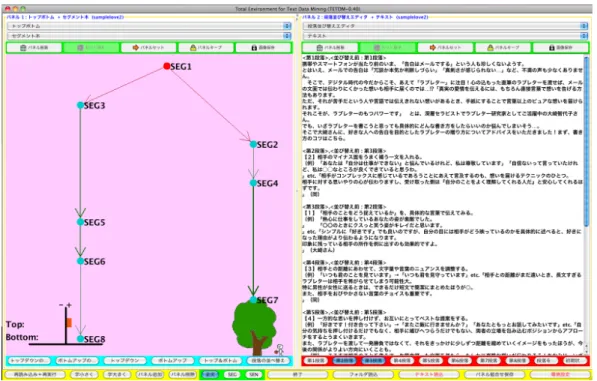Click the 再読み込み+再実行 button

[x=35, y=375]
